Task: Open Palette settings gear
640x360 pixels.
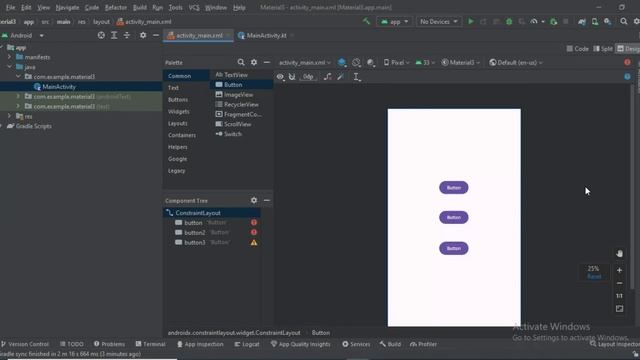Action: (x=254, y=62)
